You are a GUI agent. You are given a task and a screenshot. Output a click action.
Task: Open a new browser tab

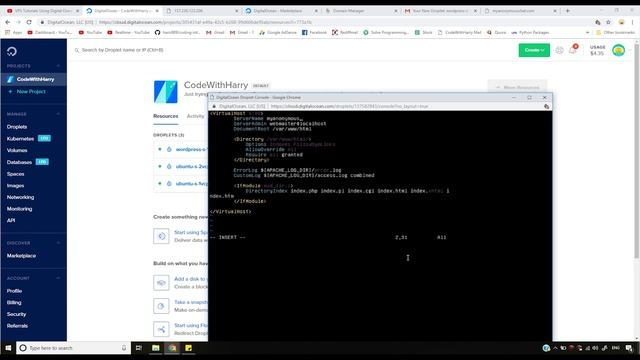pyautogui.click(x=568, y=11)
